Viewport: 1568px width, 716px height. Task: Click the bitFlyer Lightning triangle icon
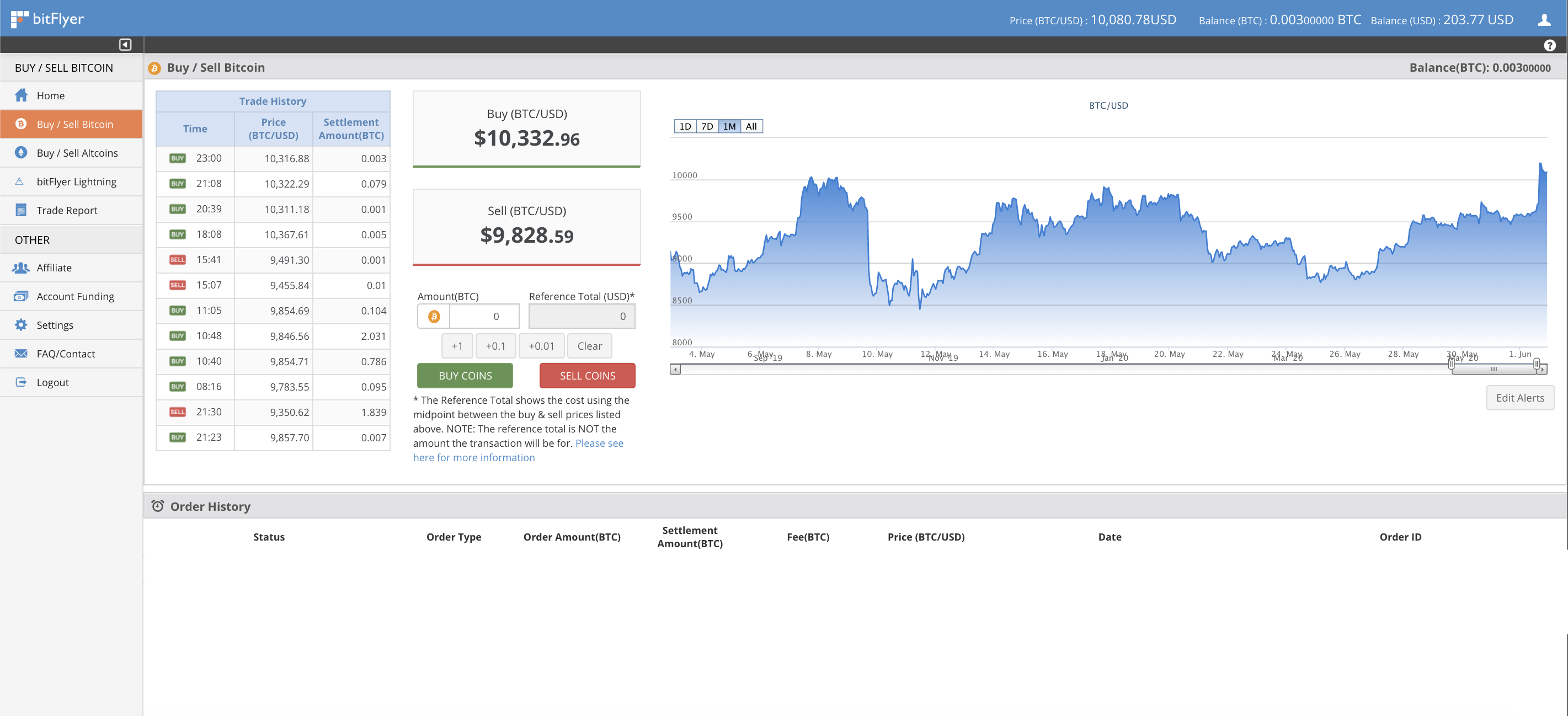(x=19, y=181)
